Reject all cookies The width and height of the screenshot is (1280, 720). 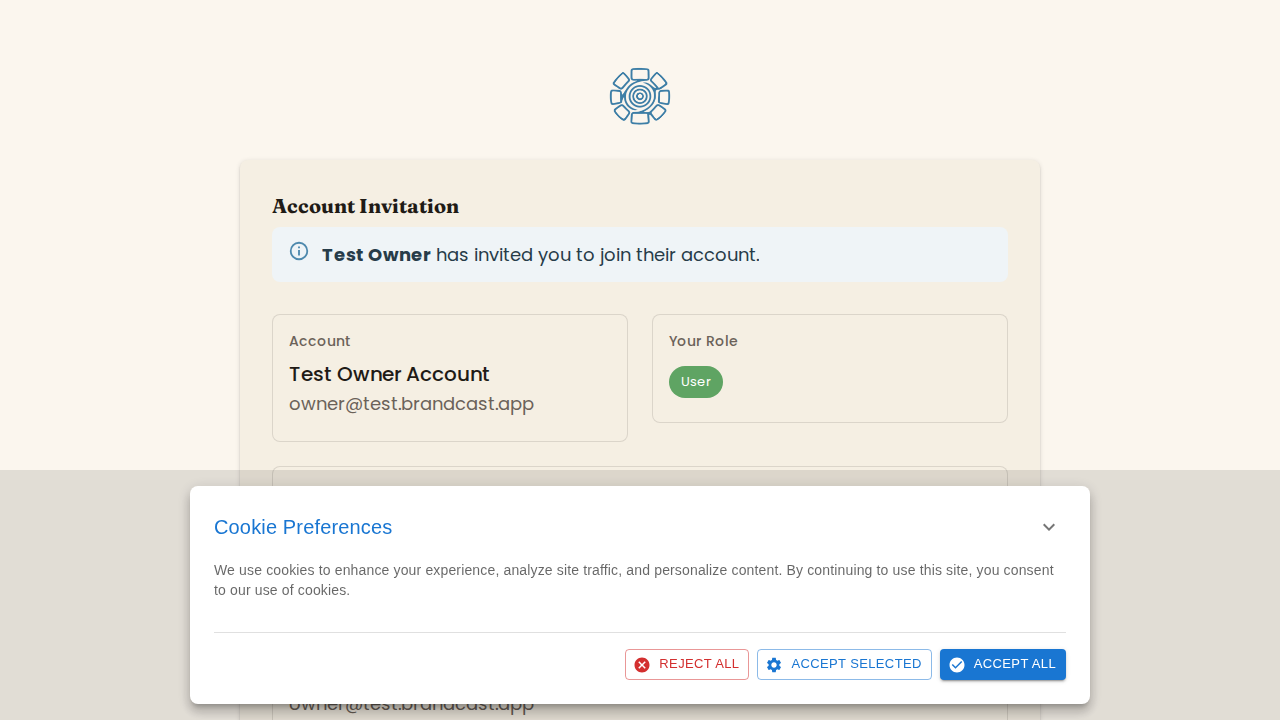[687, 664]
